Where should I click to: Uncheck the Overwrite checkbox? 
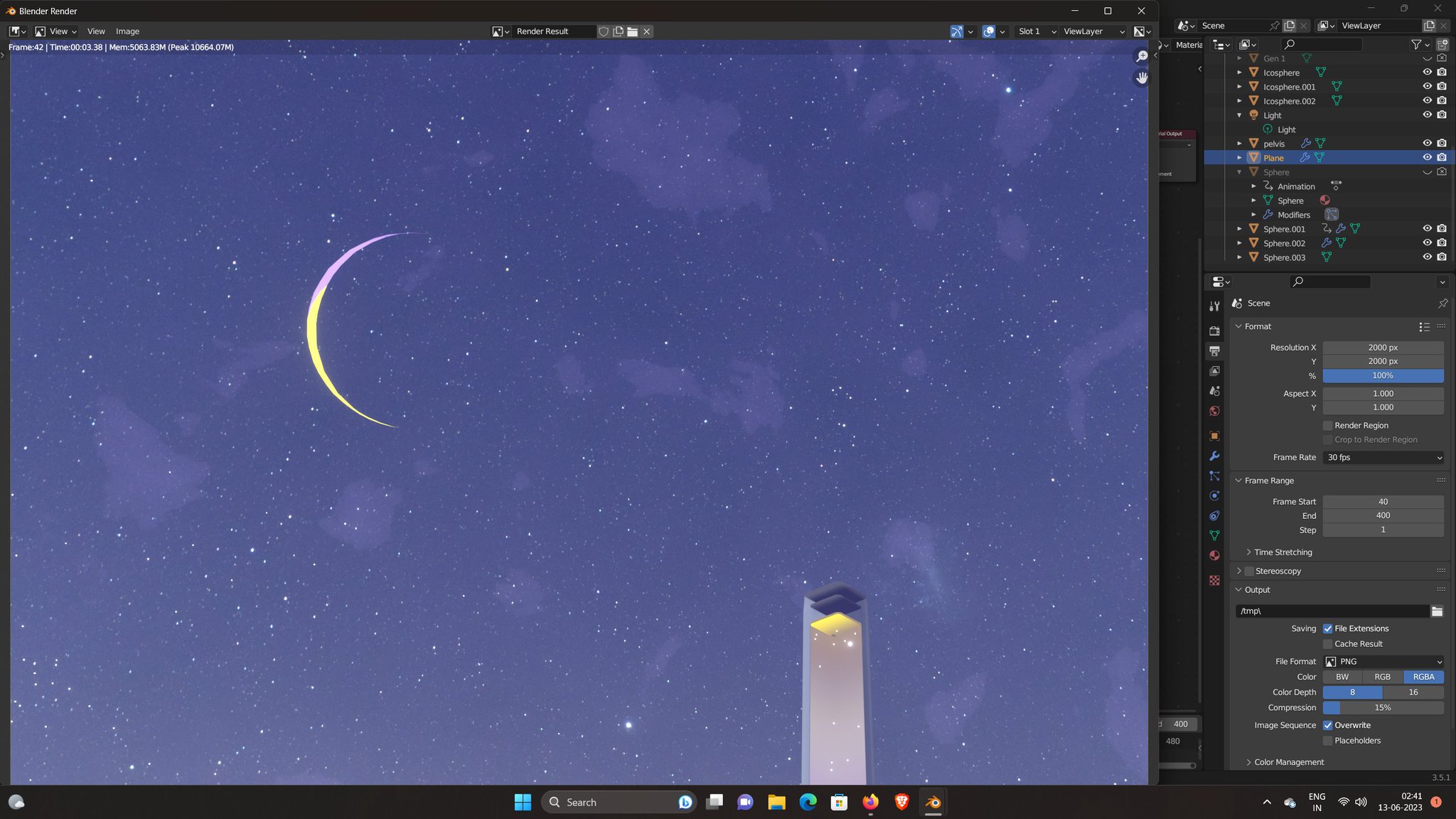1327,725
